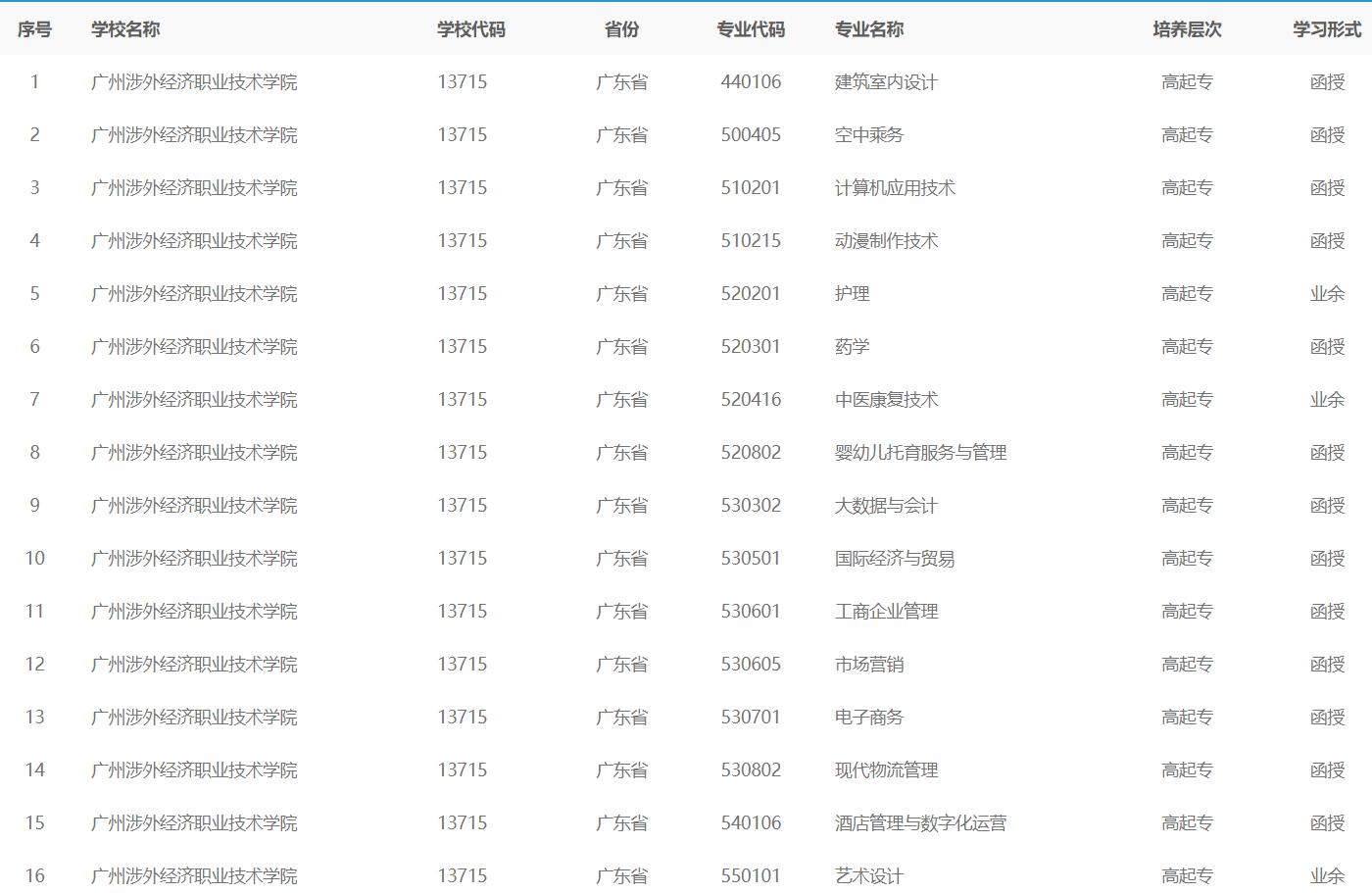The width and height of the screenshot is (1372, 893).
Task: Click major code 530601
Action: [x=751, y=612]
